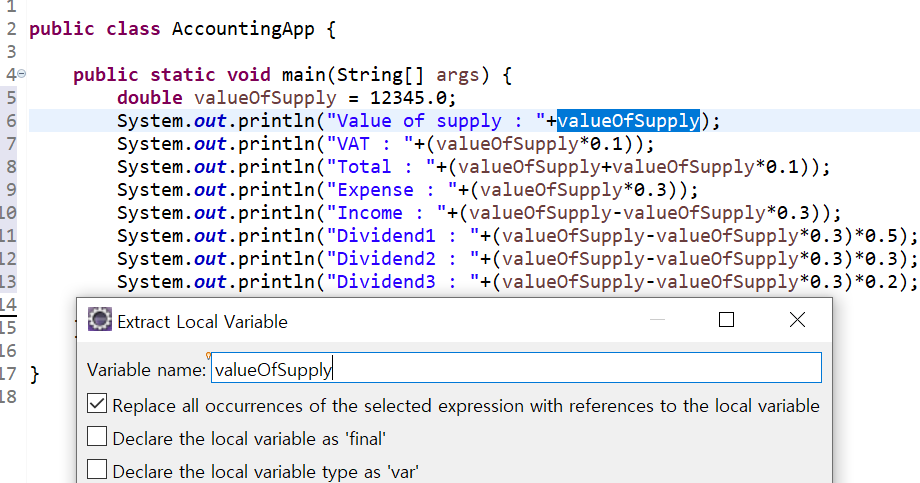The height and width of the screenshot is (483, 920).
Task: Click the Variable name input field
Action: [516, 369]
